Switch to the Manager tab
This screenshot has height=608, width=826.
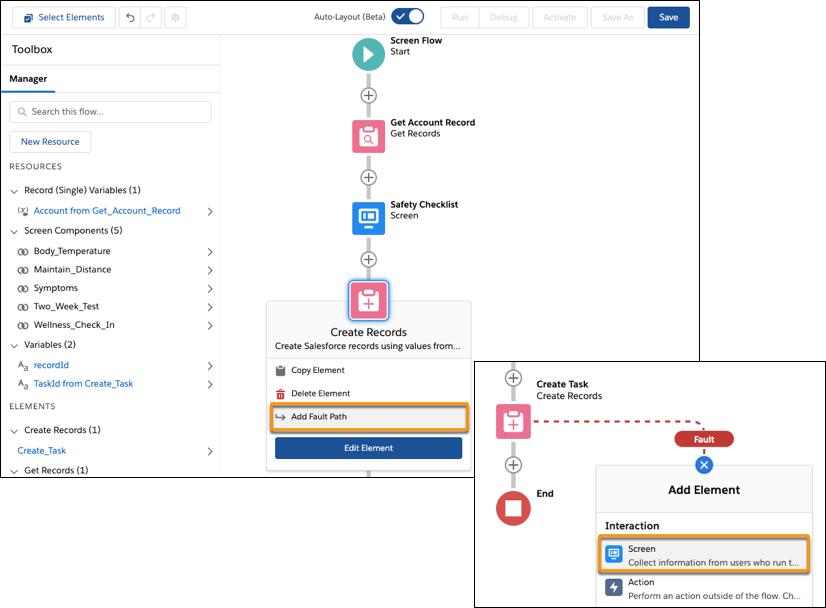(x=28, y=78)
